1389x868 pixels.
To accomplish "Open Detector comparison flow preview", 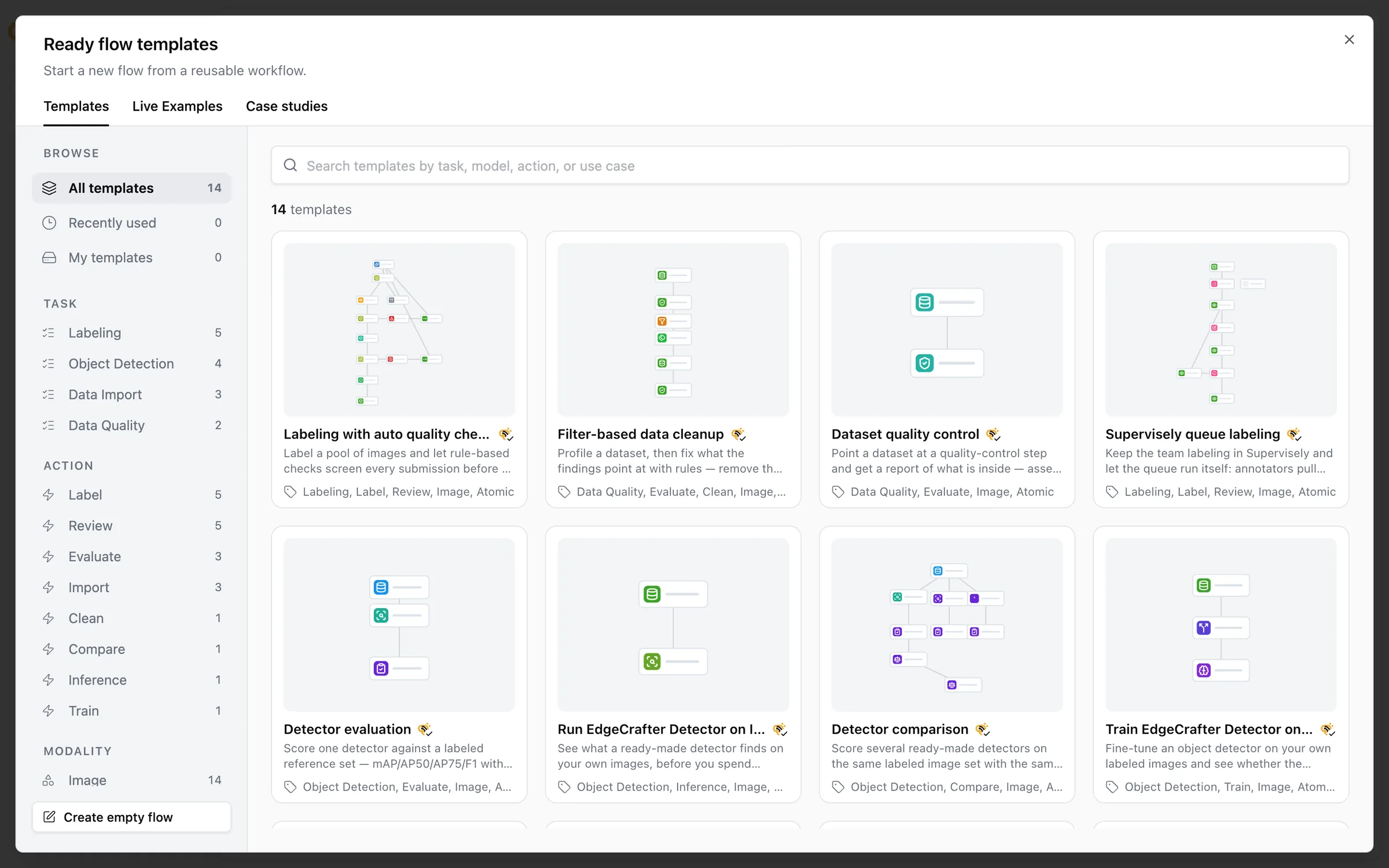I will pyautogui.click(x=947, y=624).
